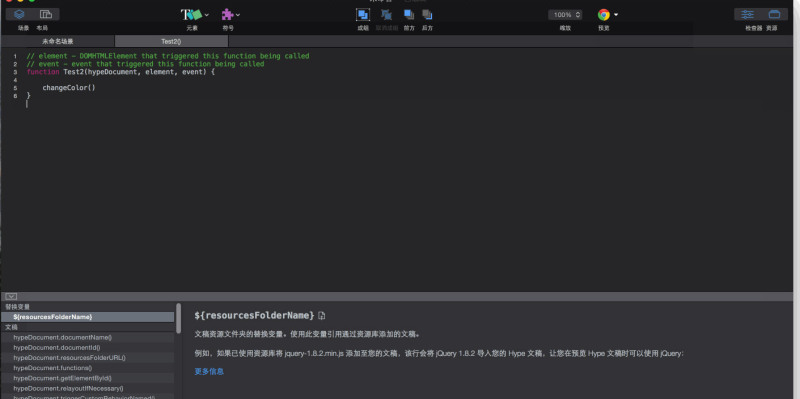Click the insert-snippet icon beside ${resourcesFolderName}
The image size is (800, 399).
click(x=321, y=316)
